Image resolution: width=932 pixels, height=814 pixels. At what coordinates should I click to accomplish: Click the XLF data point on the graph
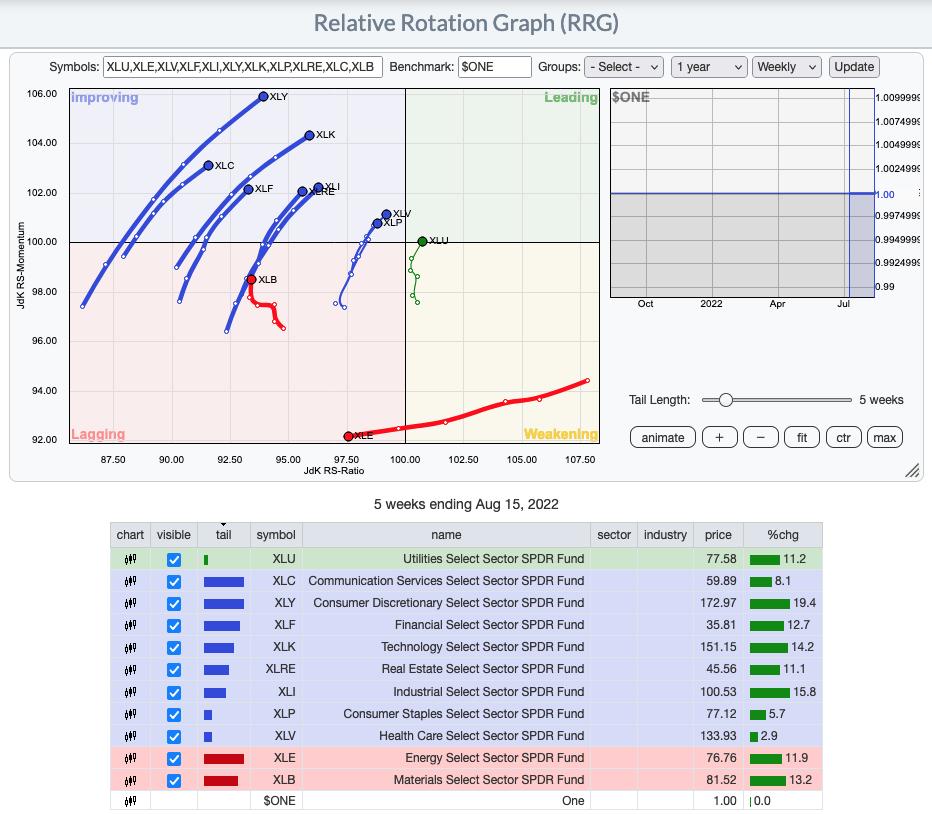(x=248, y=189)
